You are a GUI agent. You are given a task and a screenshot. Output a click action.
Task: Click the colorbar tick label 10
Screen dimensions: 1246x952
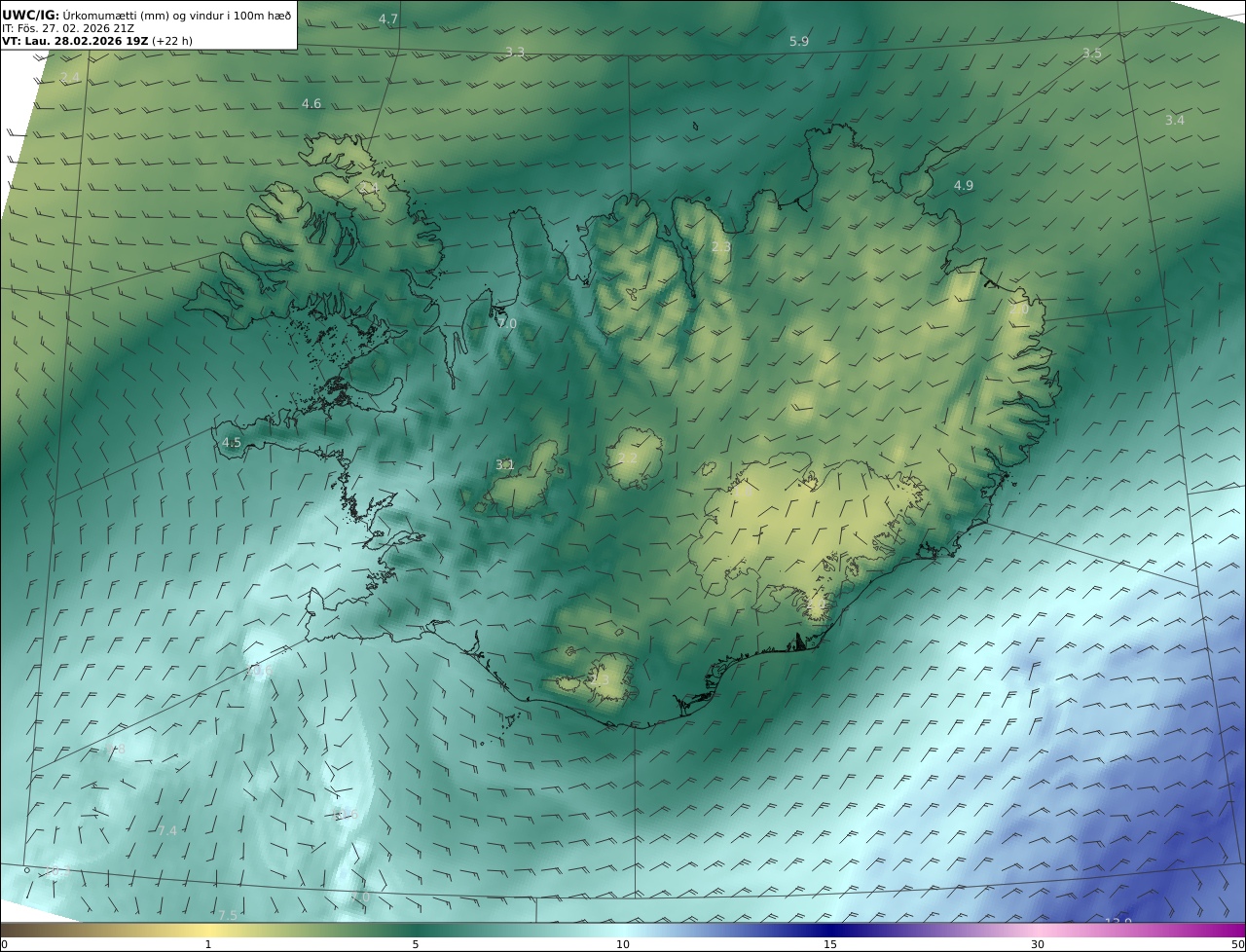(x=623, y=944)
